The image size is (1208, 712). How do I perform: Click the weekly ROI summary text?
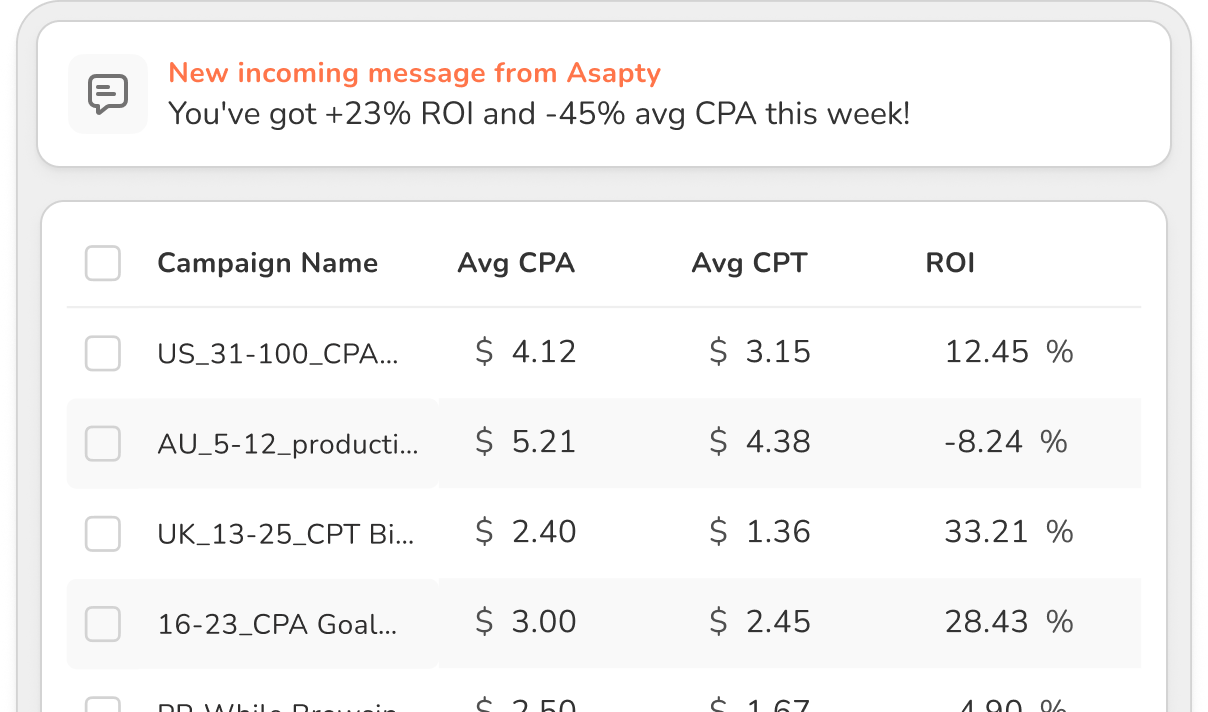coord(541,113)
